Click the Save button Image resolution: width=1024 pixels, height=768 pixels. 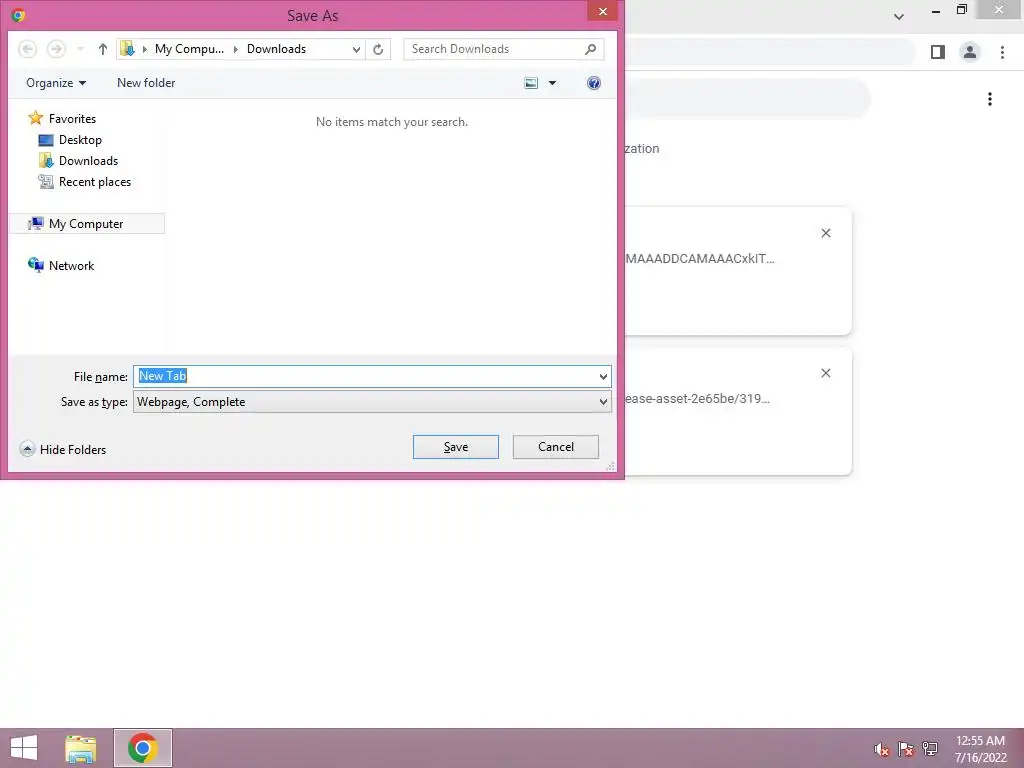point(456,447)
